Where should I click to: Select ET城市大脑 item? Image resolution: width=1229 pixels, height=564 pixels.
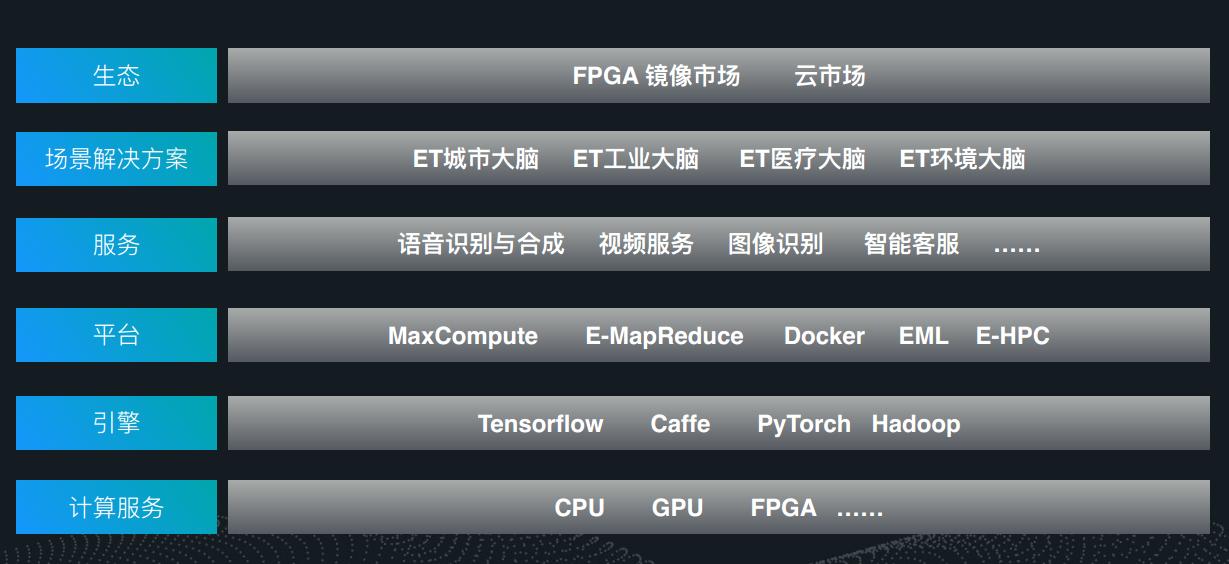tap(476, 159)
